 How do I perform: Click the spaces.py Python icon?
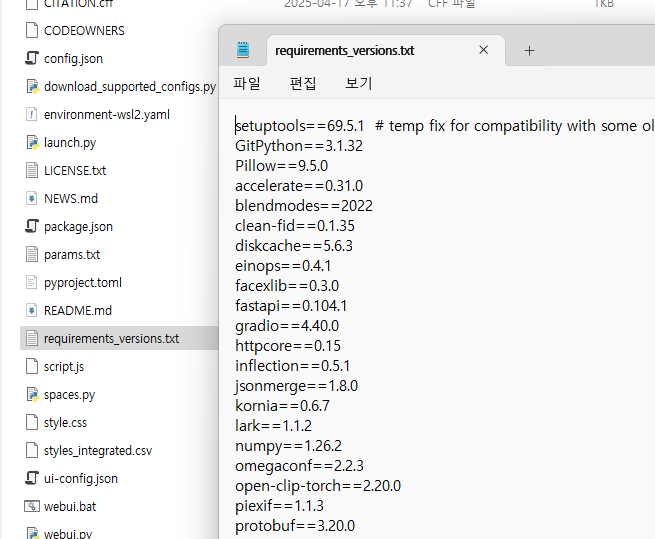32,394
